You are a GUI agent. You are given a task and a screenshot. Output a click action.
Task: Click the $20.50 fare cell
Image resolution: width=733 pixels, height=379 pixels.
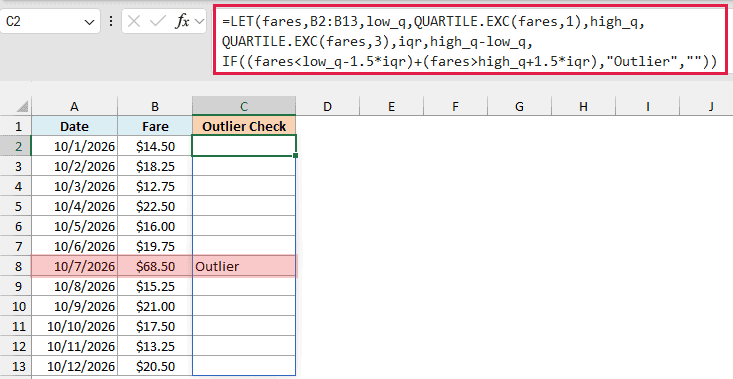155,366
